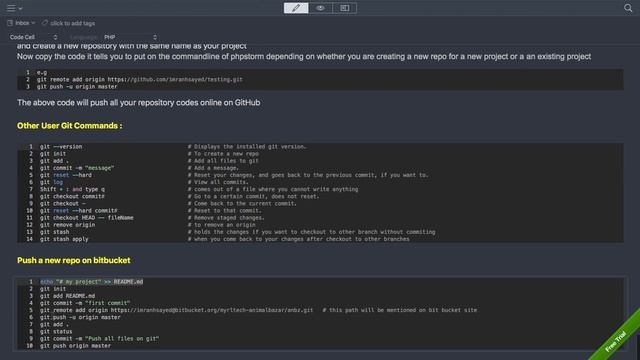Click the comment '# Displays the installed git version.'

247,147
